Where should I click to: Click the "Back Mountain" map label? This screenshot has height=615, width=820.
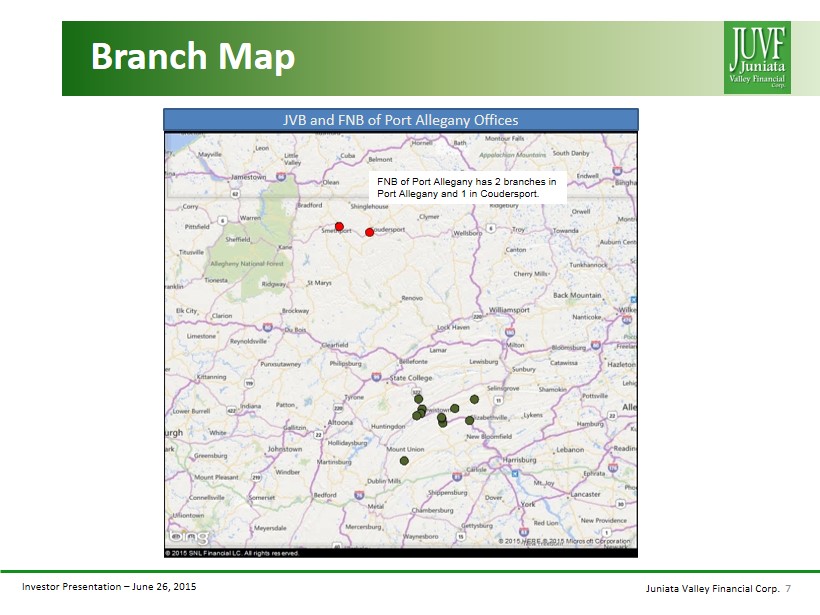(577, 295)
